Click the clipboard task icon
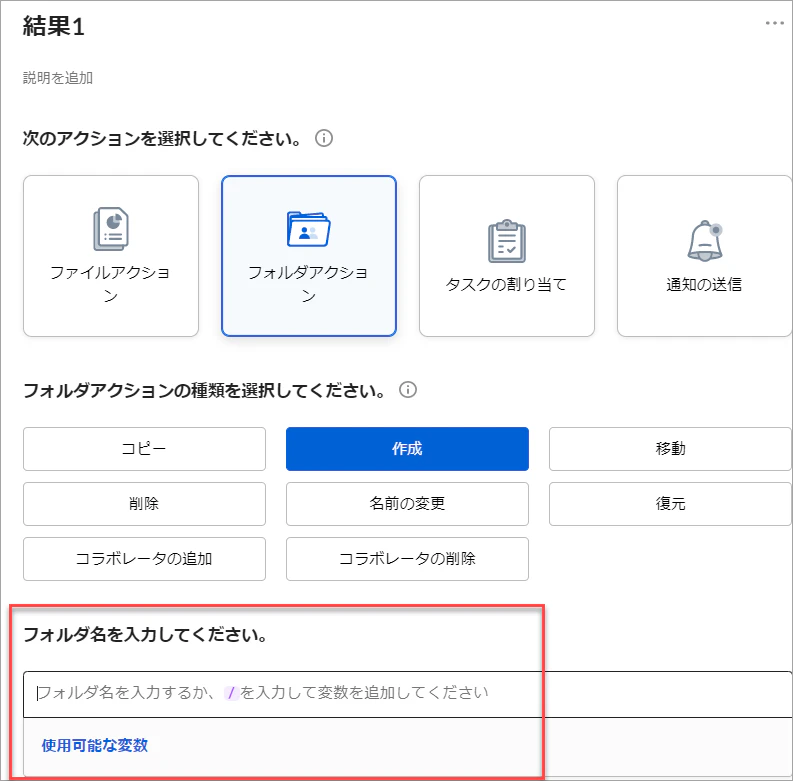793x781 pixels. (507, 241)
